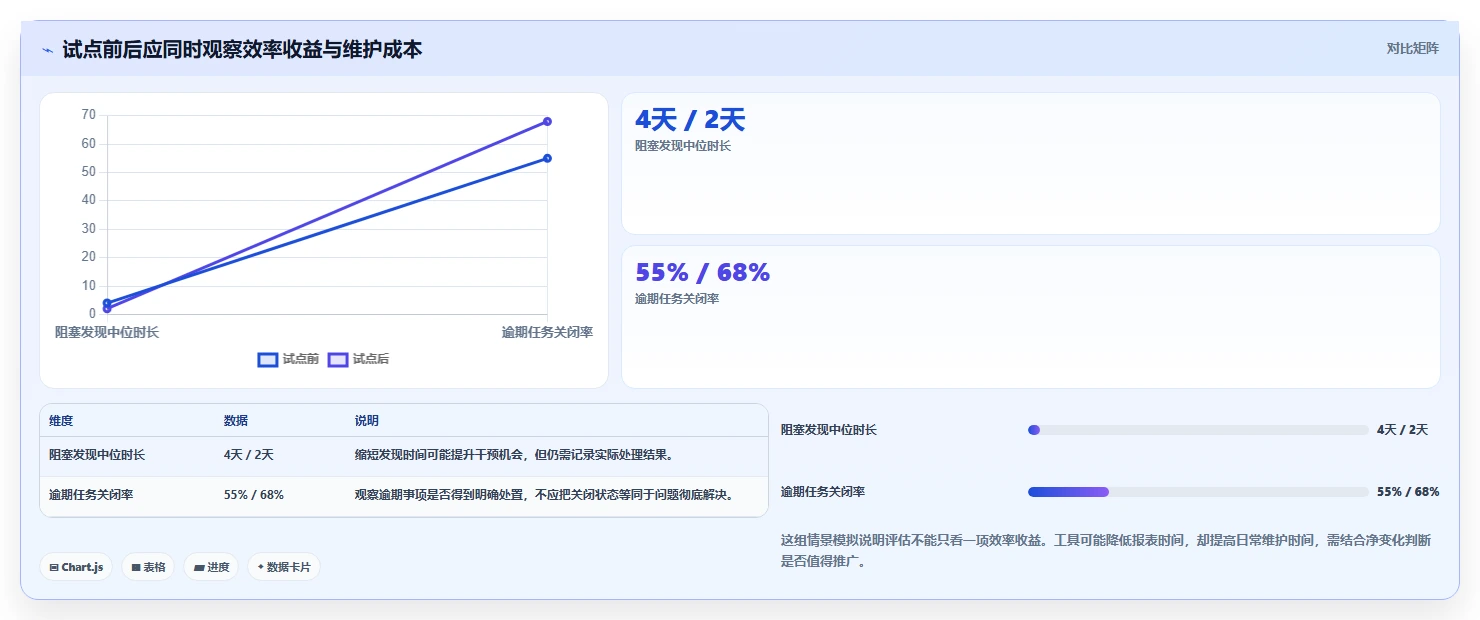This screenshot has height=620, width=1480.
Task: Click the 阻塞发现中位时长 cell in the table
Action: [97, 455]
